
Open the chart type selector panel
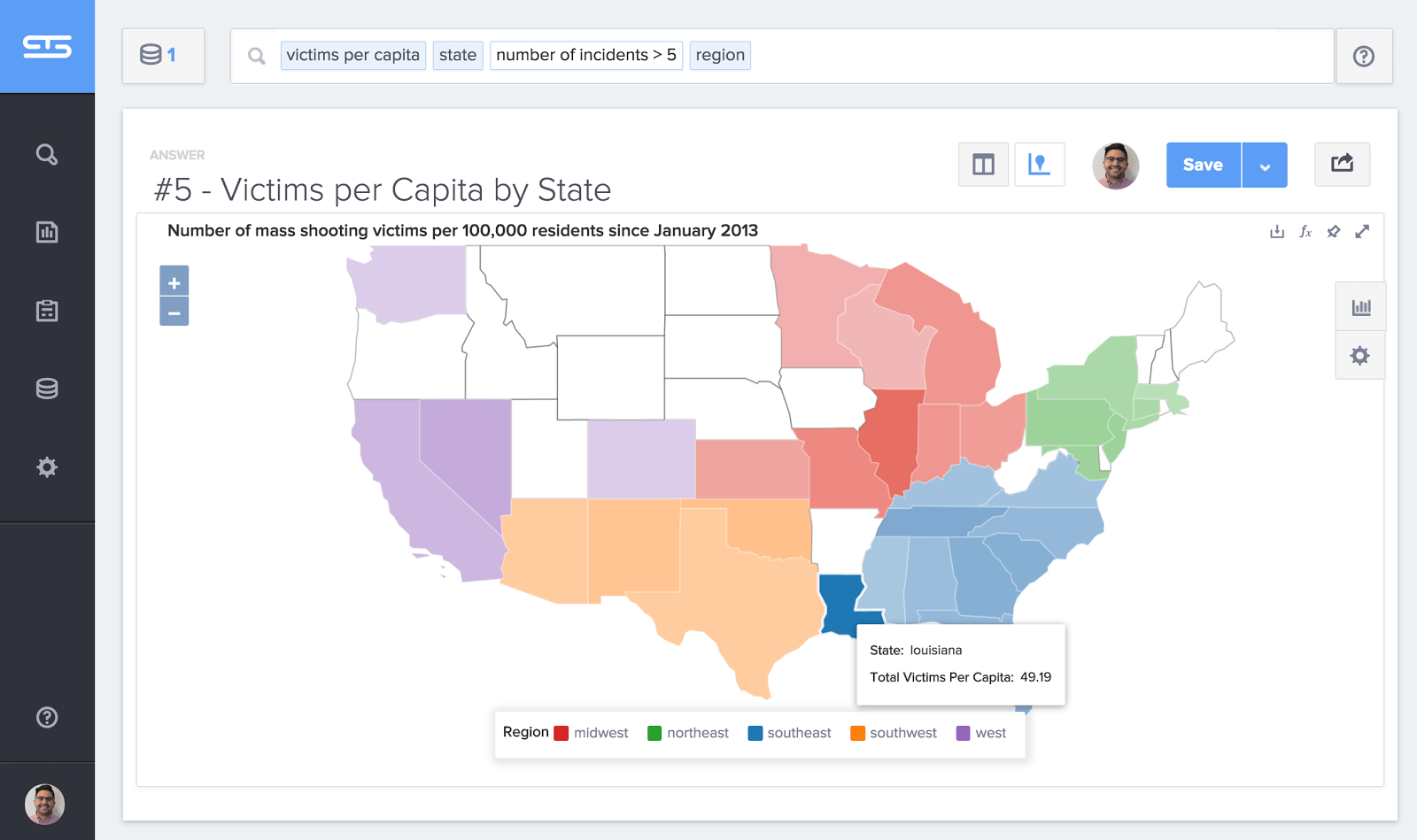point(1360,307)
